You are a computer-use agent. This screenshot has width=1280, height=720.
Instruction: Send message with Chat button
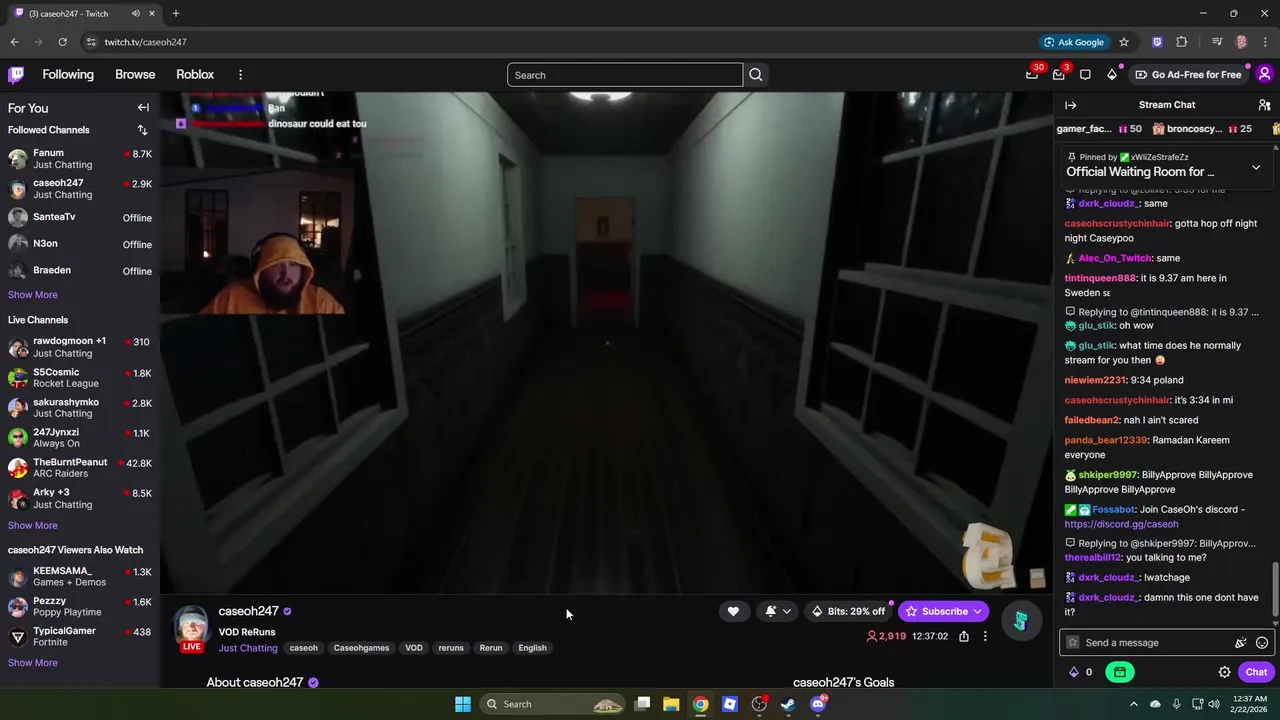[x=1256, y=672]
